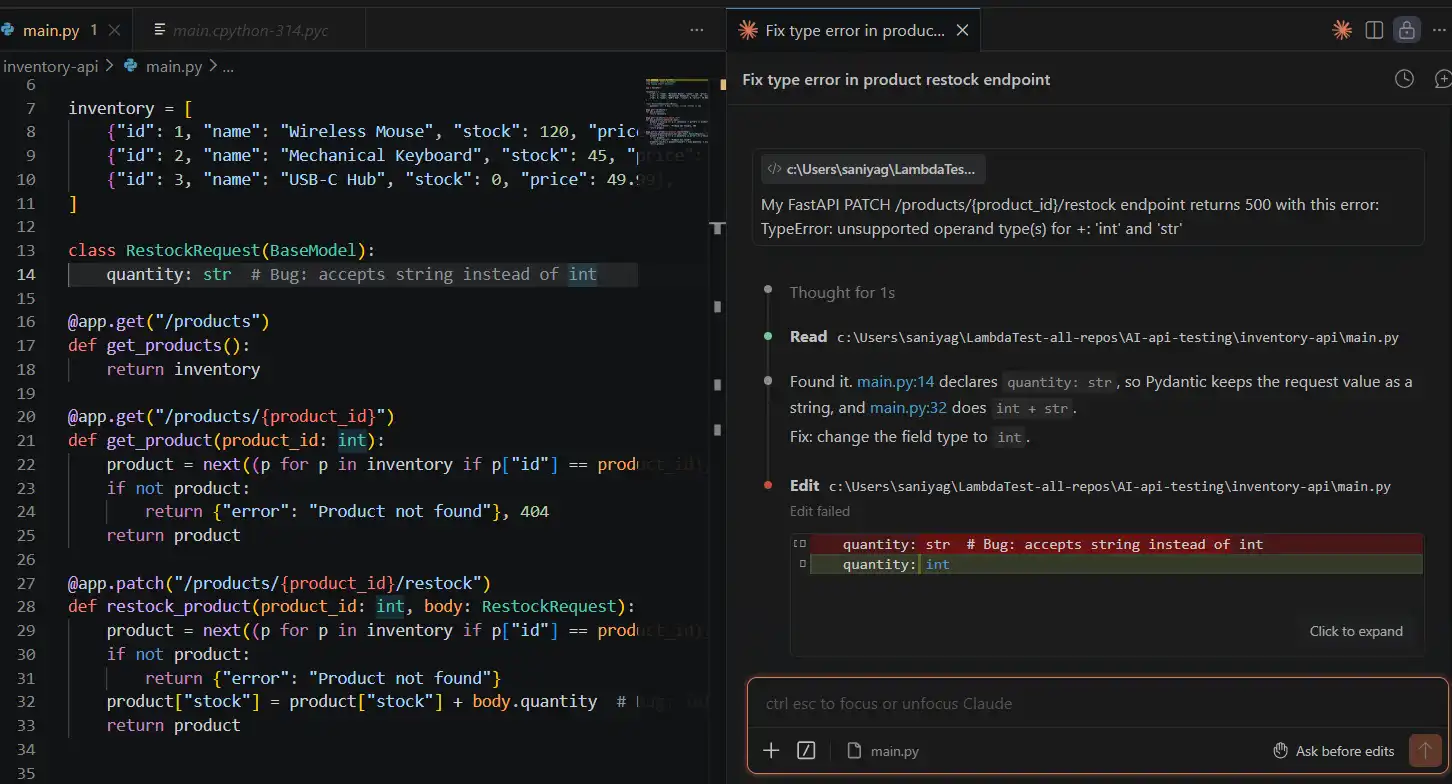Click the main.py file chip in the input bar
Screen dimensions: 1452x784
click(x=883, y=750)
